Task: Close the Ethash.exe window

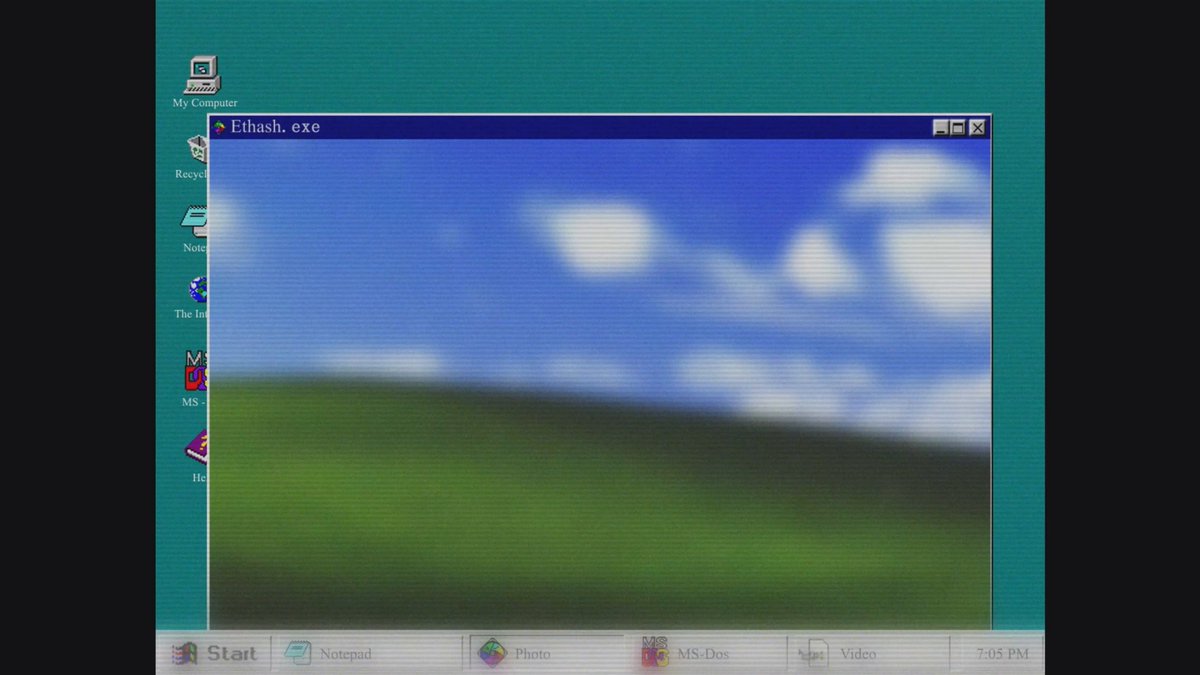Action: (x=977, y=128)
